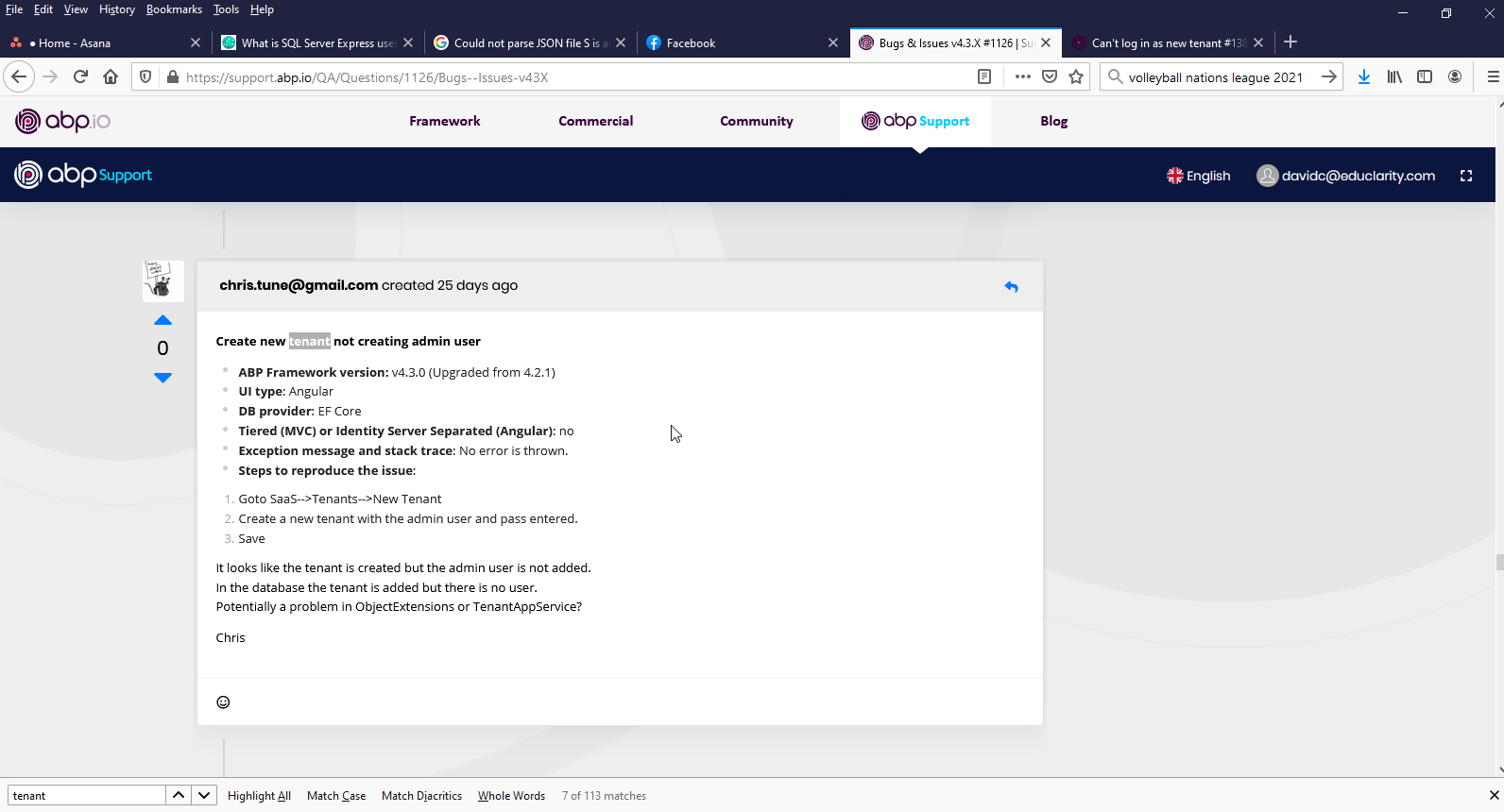
Task: Toggle Highlight All in find bar
Action: tap(259, 796)
